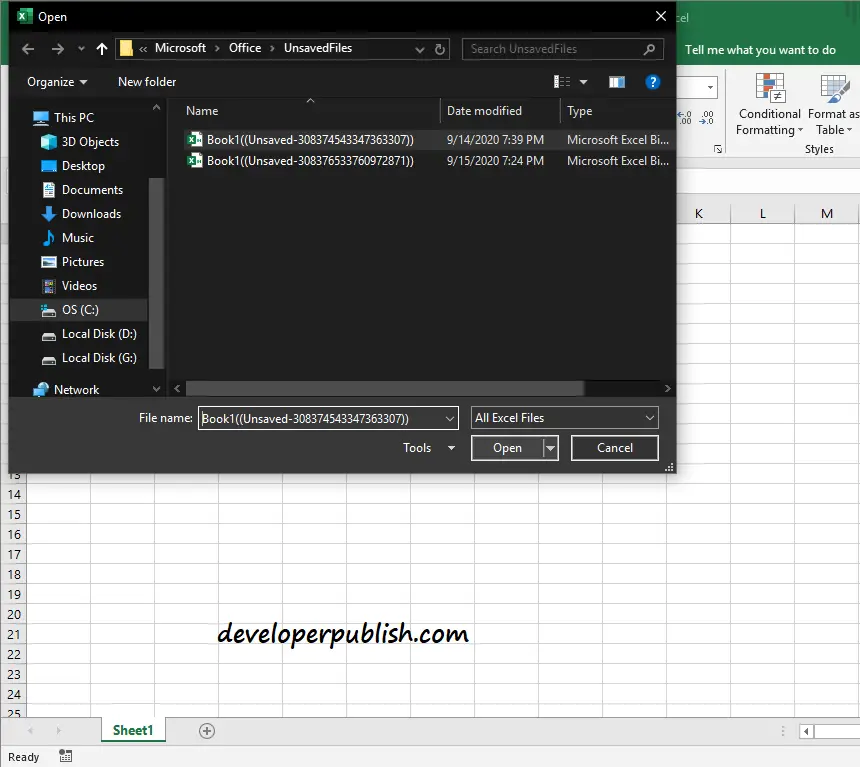Image resolution: width=860 pixels, height=767 pixels.
Task: Sort files by Type column
Action: pos(580,111)
